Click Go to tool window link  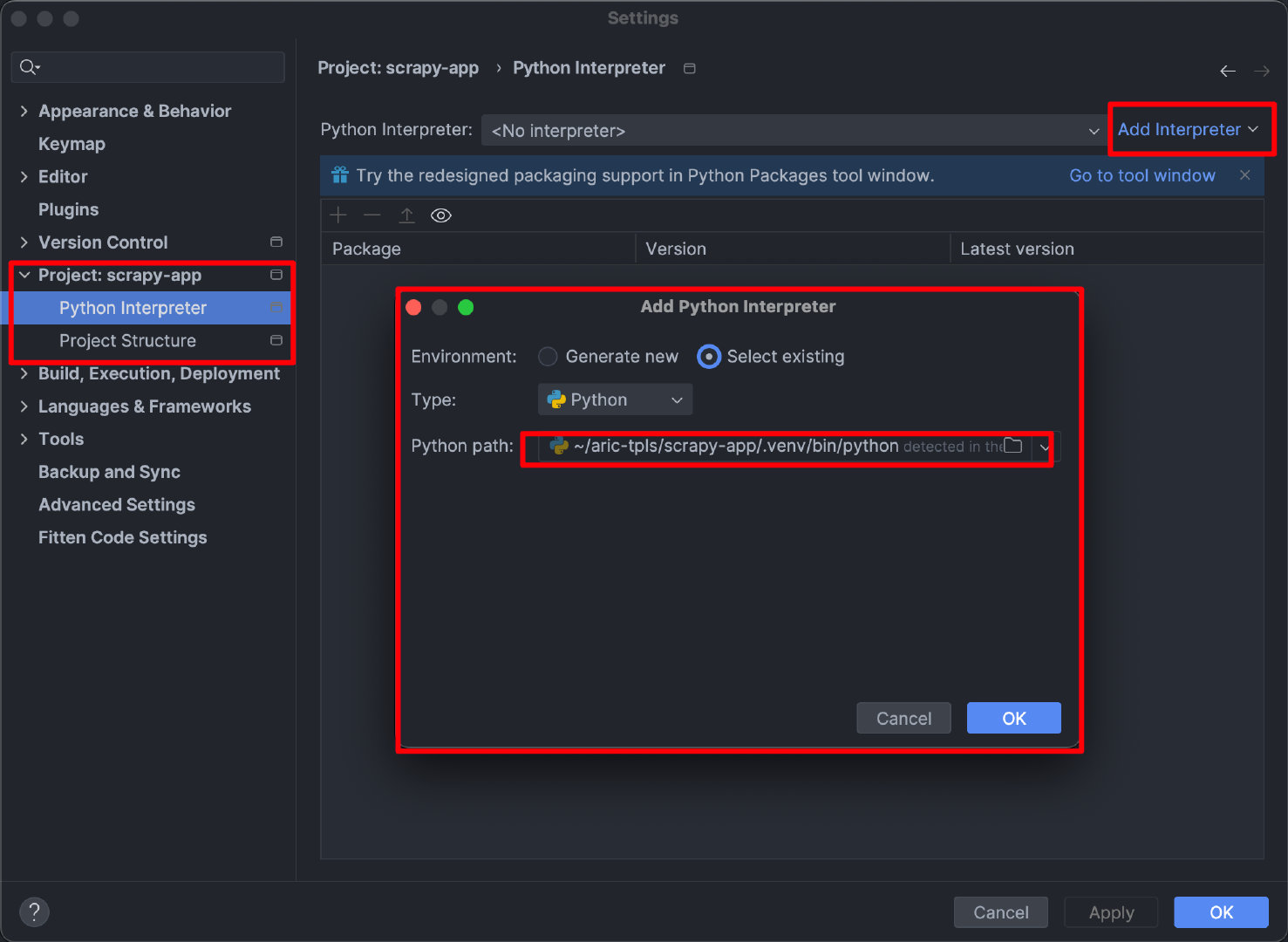pyautogui.click(x=1142, y=175)
